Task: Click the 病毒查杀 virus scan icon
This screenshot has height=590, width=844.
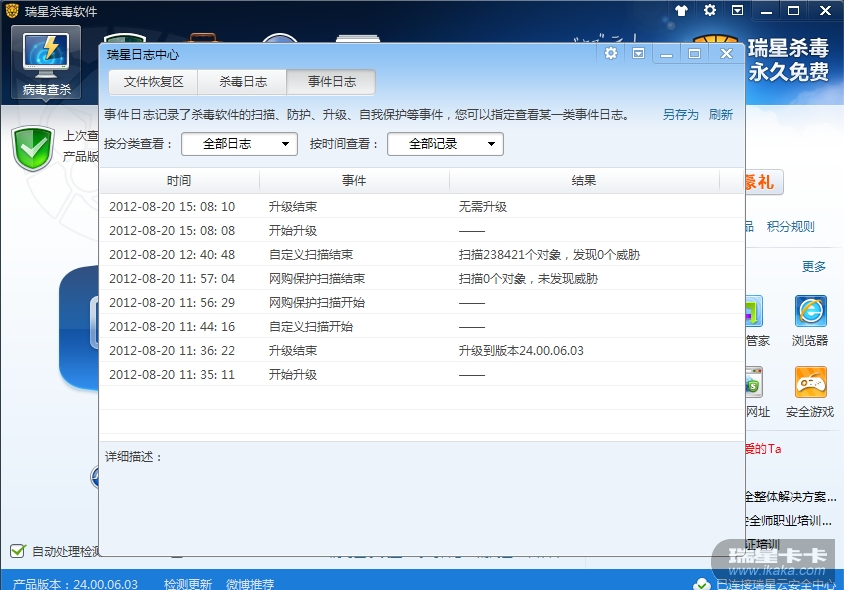Action: click(47, 62)
